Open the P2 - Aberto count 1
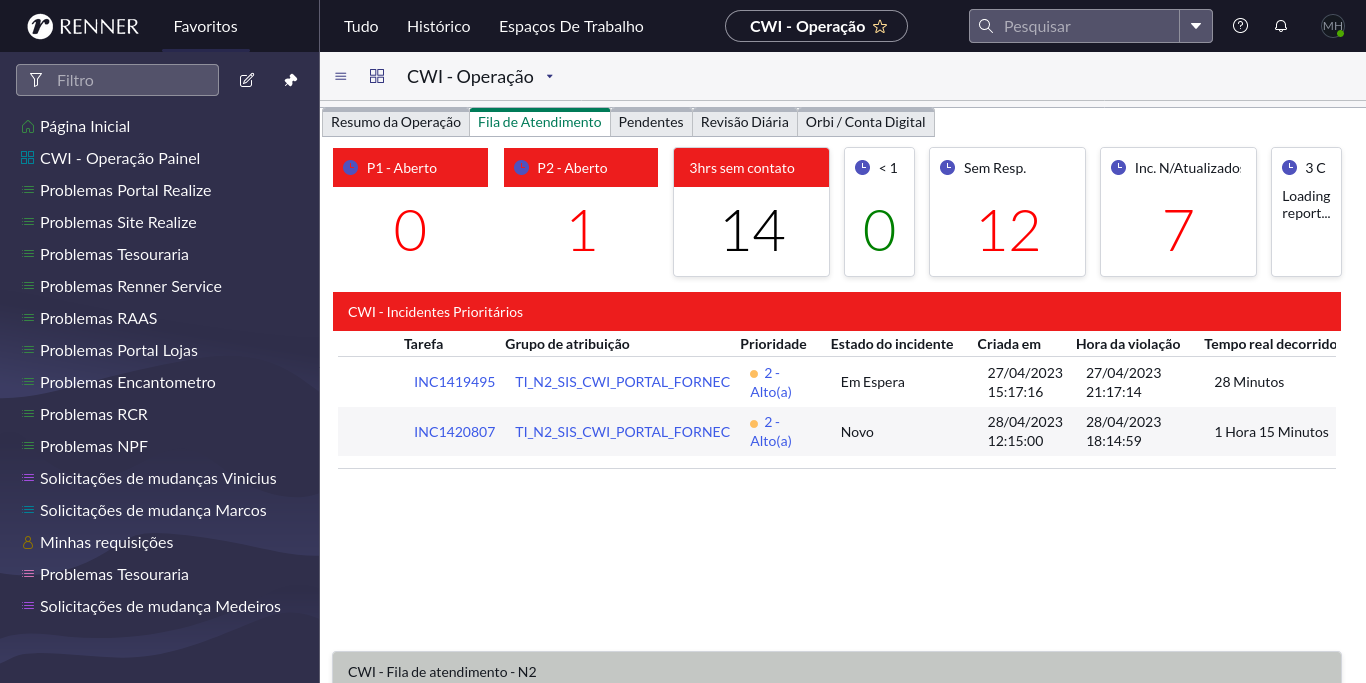 pyautogui.click(x=582, y=231)
